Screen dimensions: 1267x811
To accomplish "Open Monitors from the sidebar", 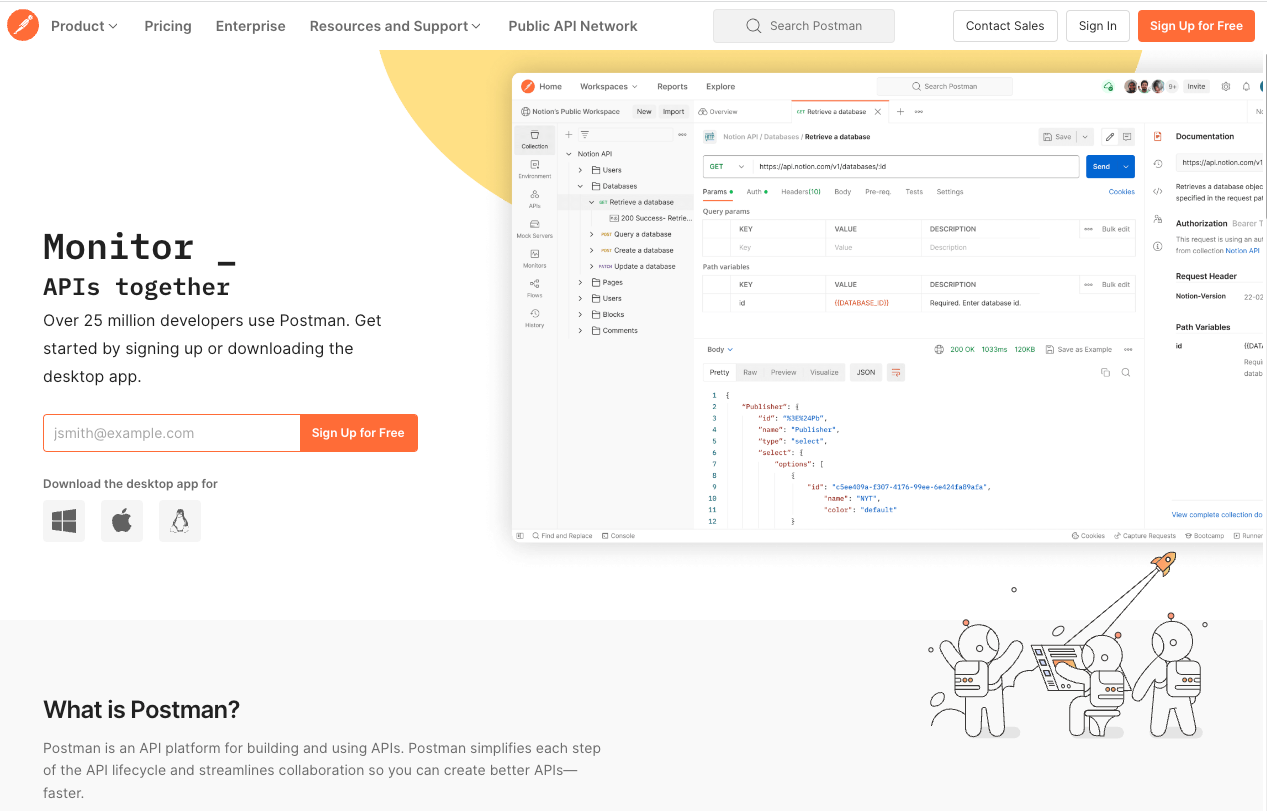I will [x=535, y=259].
